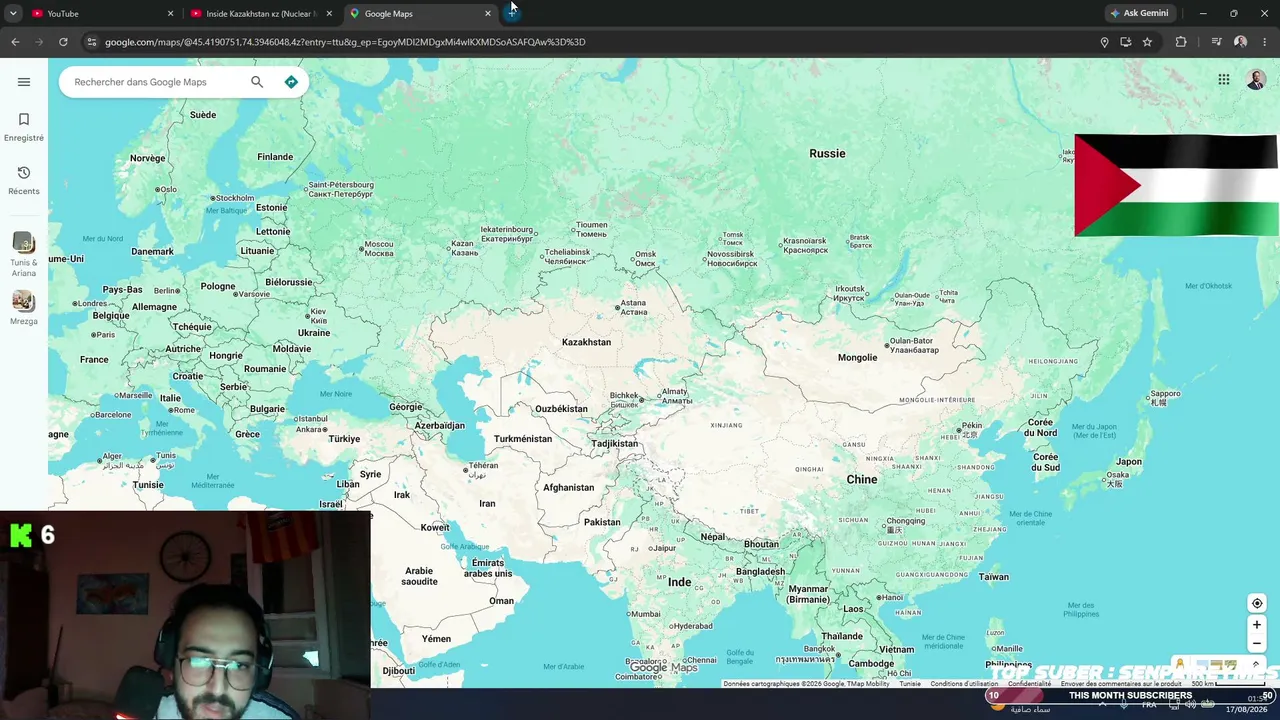Screen dimensions: 1280x720
Task: Zoom out the map with minus button
Action: [x=1257, y=643]
